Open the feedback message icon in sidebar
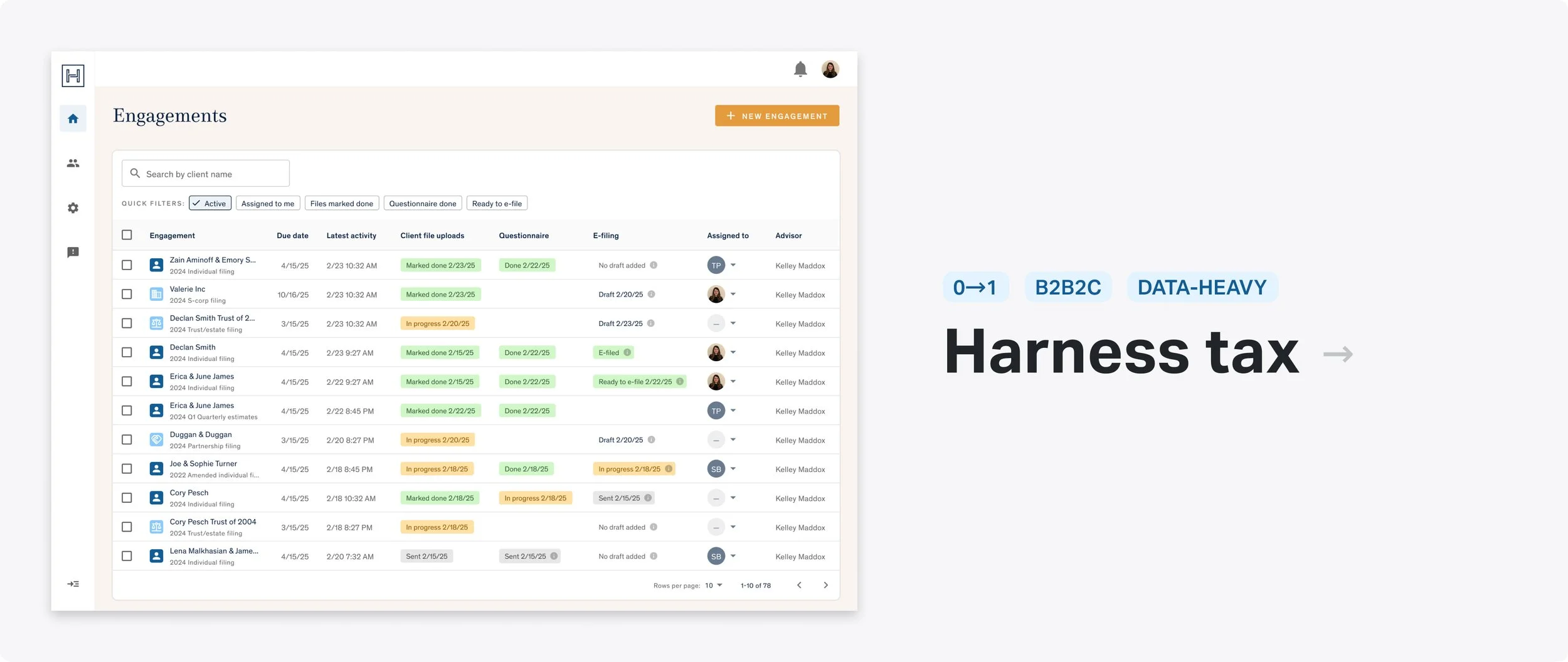Image resolution: width=1568 pixels, height=662 pixels. (x=73, y=252)
